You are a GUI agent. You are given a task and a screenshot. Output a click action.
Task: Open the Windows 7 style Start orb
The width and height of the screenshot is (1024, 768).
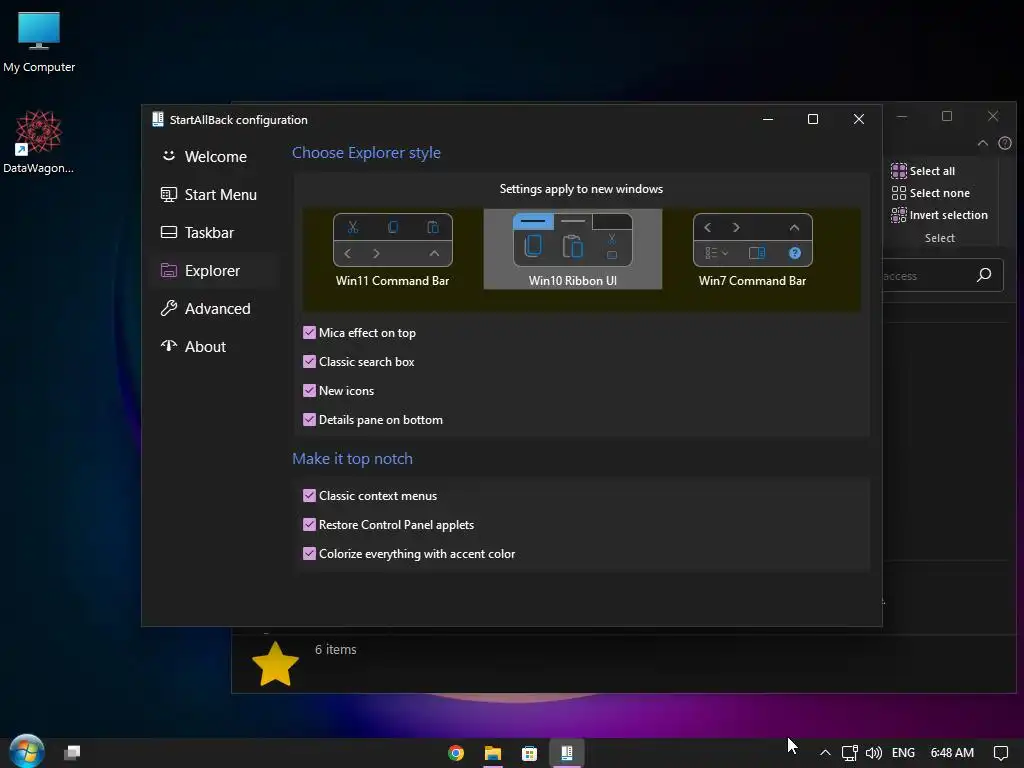[x=26, y=752]
